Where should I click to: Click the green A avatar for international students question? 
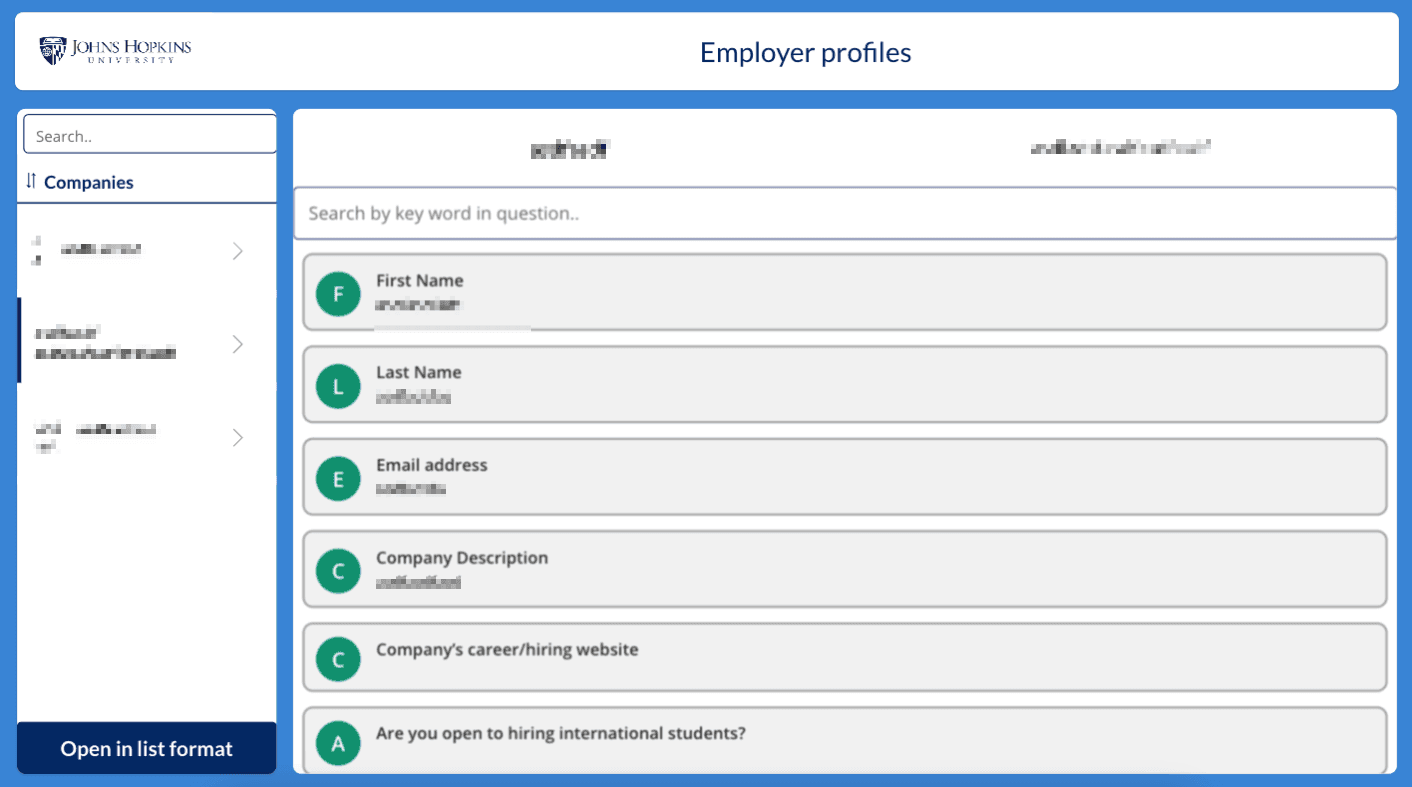click(x=338, y=743)
